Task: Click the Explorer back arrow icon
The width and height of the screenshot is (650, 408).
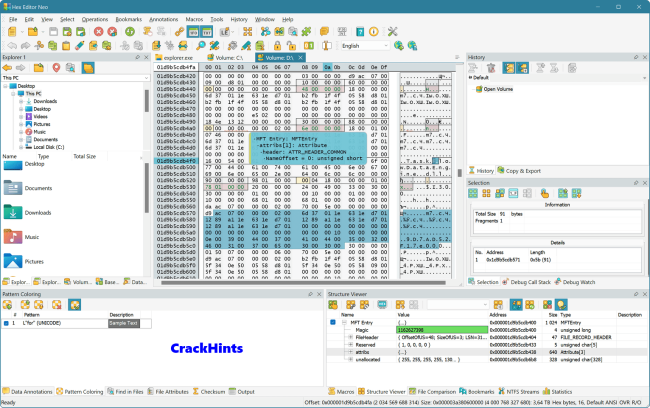Action: tap(7, 68)
